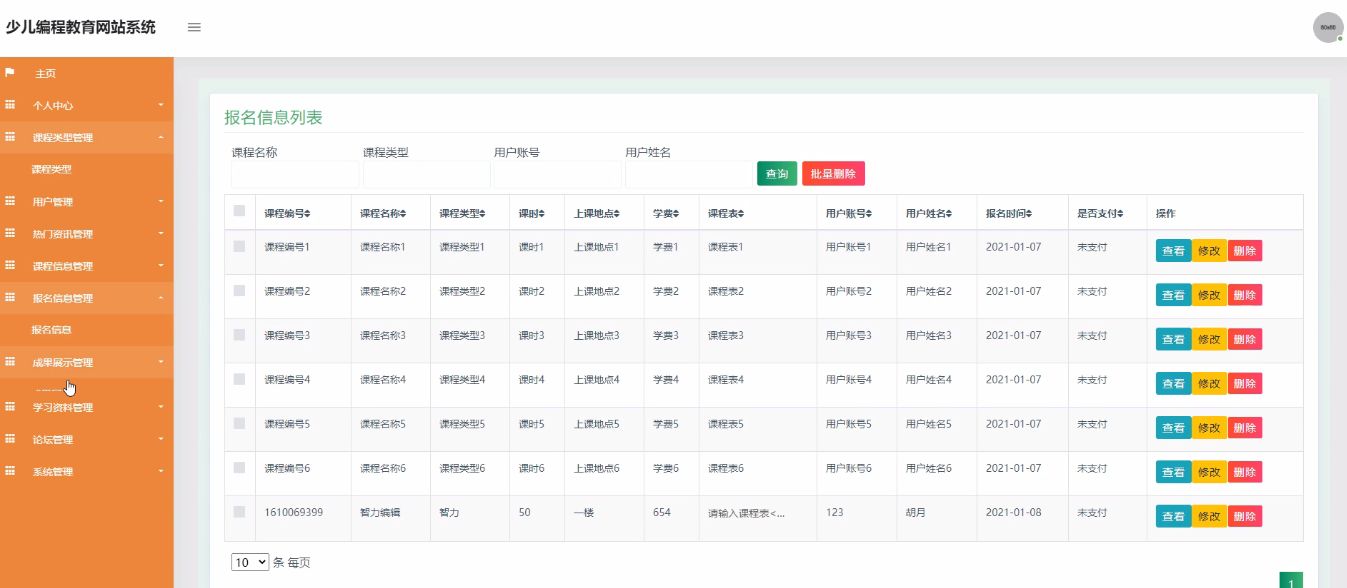The height and width of the screenshot is (588, 1347).
Task: Open the 报名信息 submenu item
Action: (51, 329)
